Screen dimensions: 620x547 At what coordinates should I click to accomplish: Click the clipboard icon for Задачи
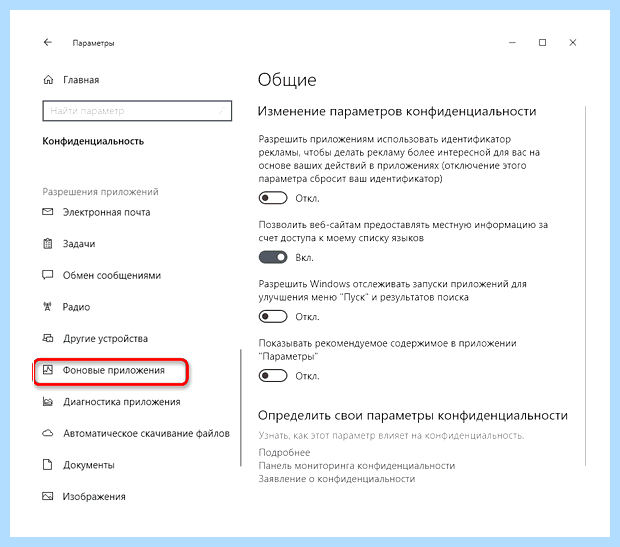[x=48, y=244]
